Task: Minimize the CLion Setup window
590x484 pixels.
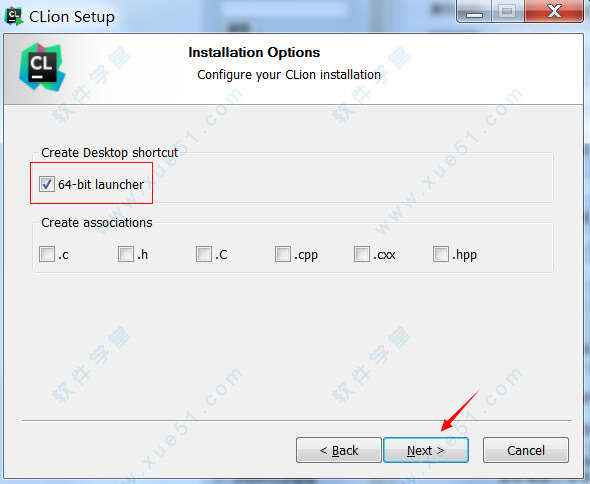Action: 474,12
